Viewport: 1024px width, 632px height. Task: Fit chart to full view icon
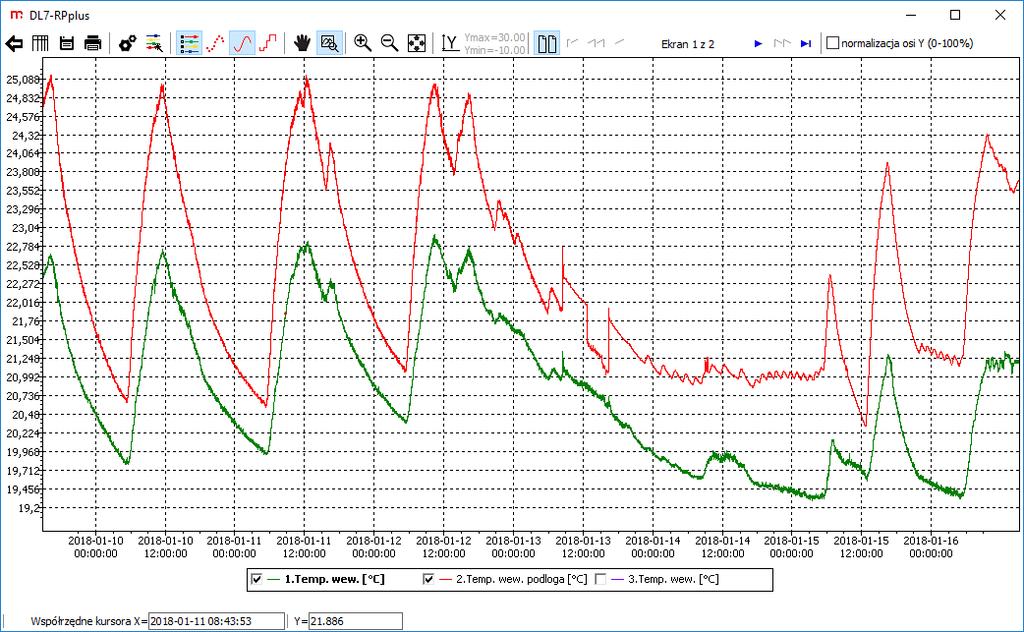point(416,44)
